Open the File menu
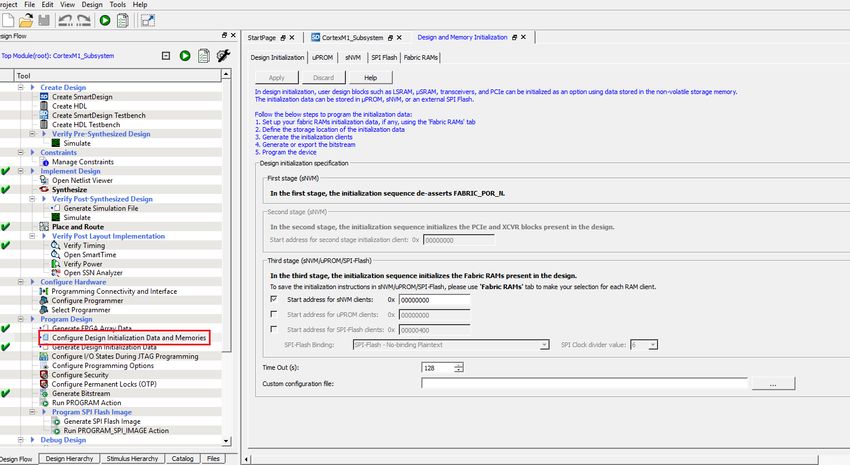This screenshot has height=465, width=850. pos(29,4)
